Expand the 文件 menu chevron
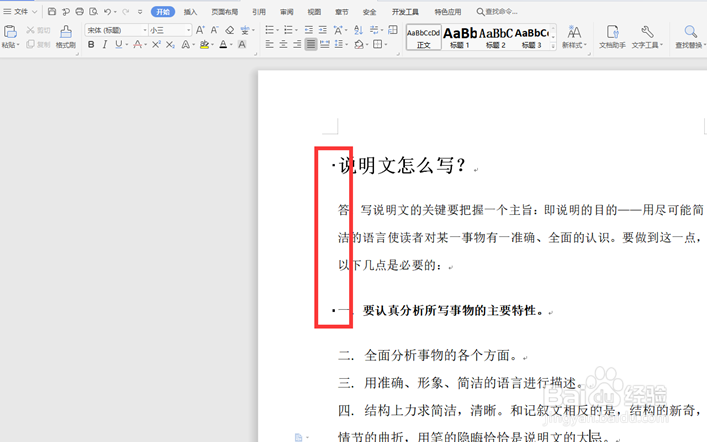 (x=34, y=11)
